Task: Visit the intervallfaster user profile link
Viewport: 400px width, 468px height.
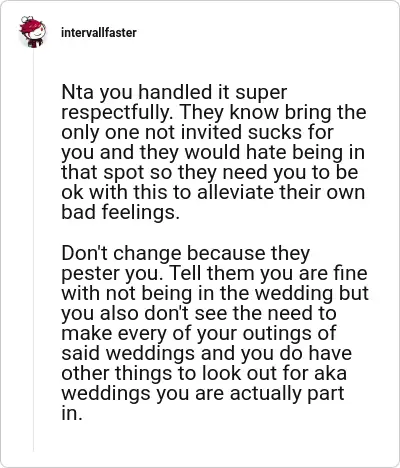Action: coord(99,33)
